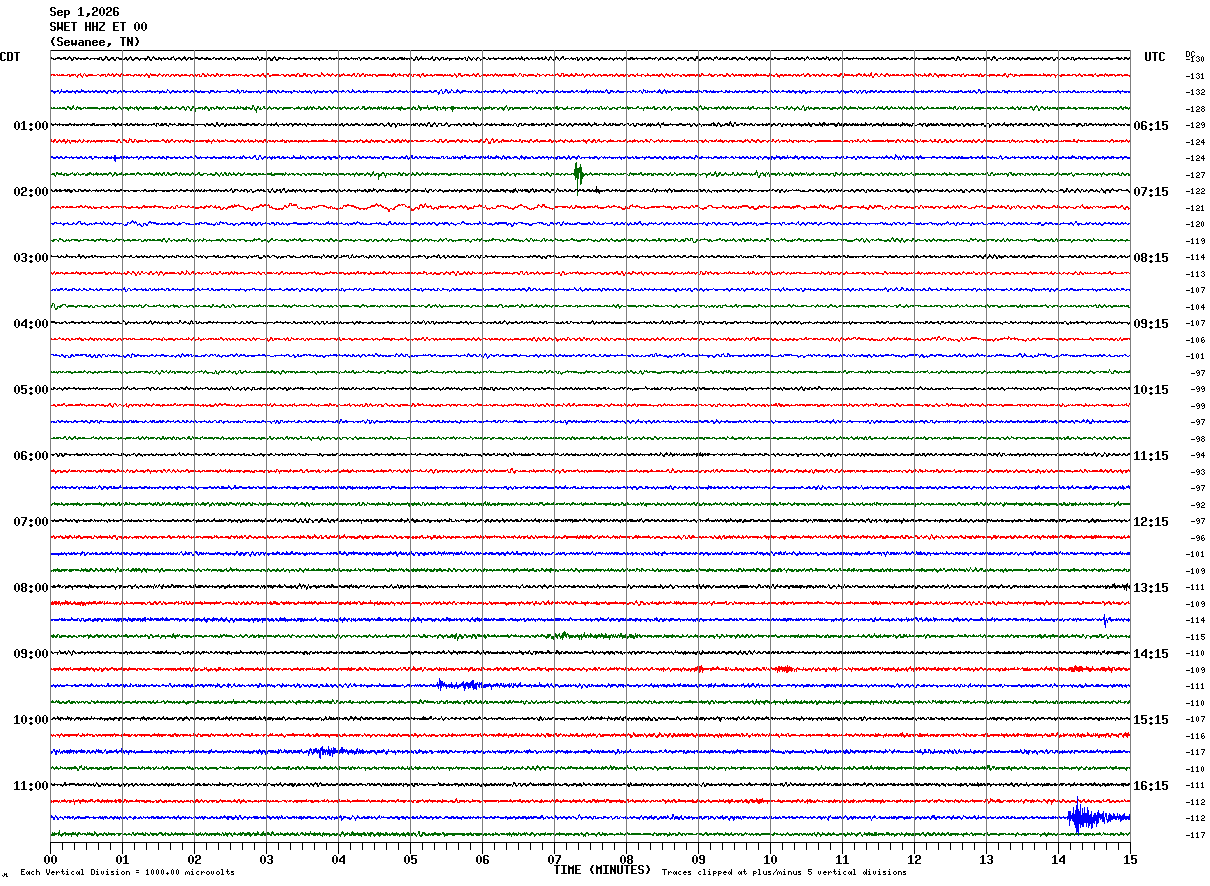Click the TIME (MINUTES) axis label
The image size is (1210, 886).
602,870
